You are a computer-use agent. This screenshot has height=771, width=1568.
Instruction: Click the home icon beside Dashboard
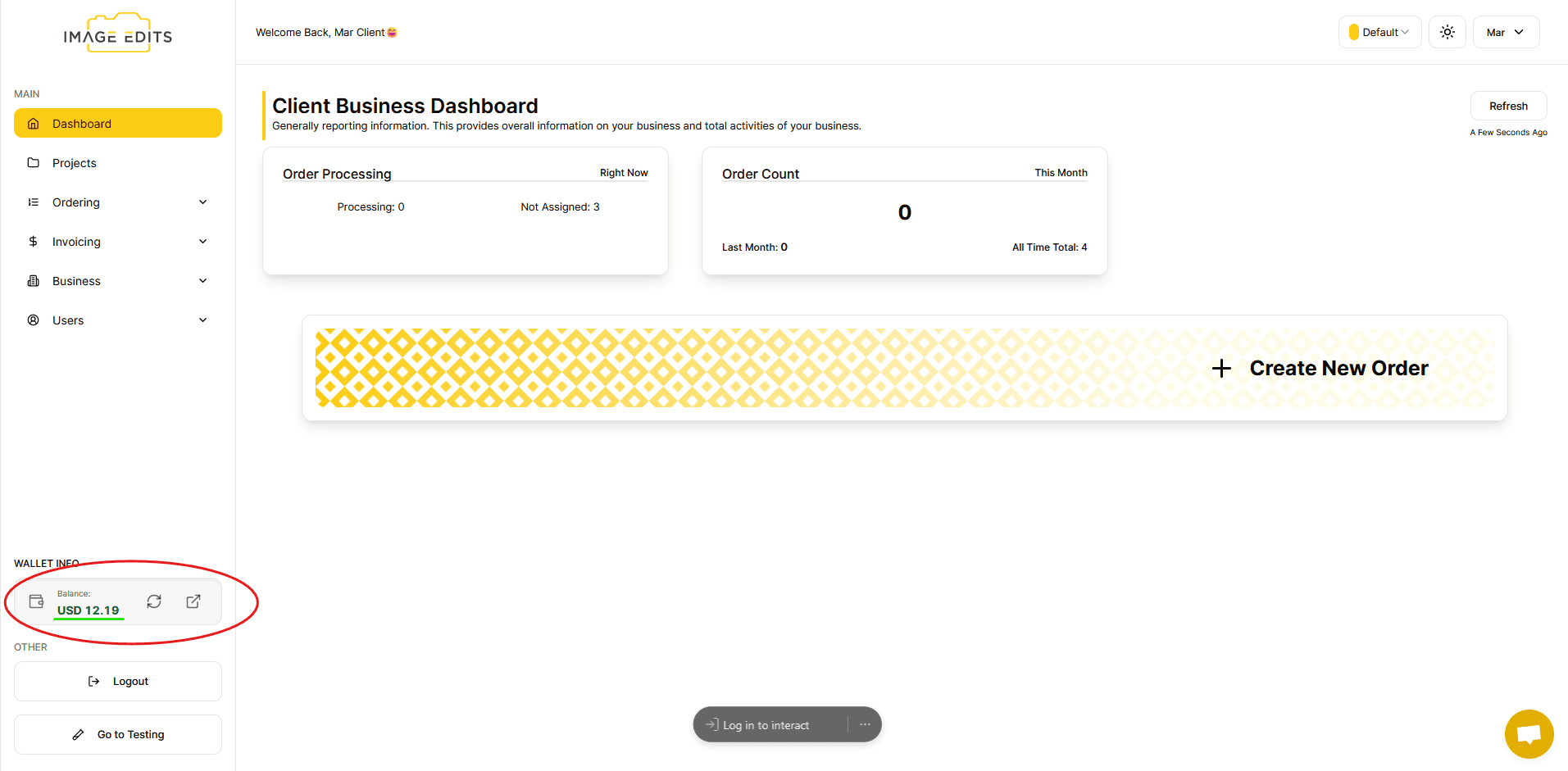[33, 123]
